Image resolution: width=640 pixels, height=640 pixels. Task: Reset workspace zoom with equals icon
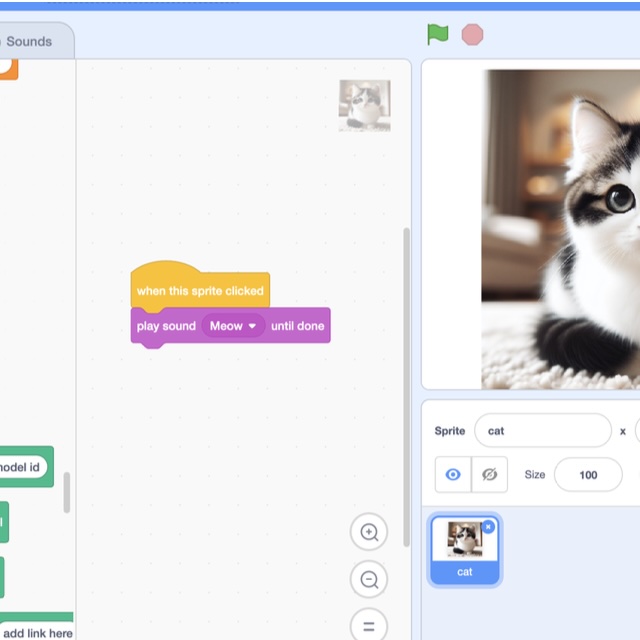pyautogui.click(x=369, y=625)
